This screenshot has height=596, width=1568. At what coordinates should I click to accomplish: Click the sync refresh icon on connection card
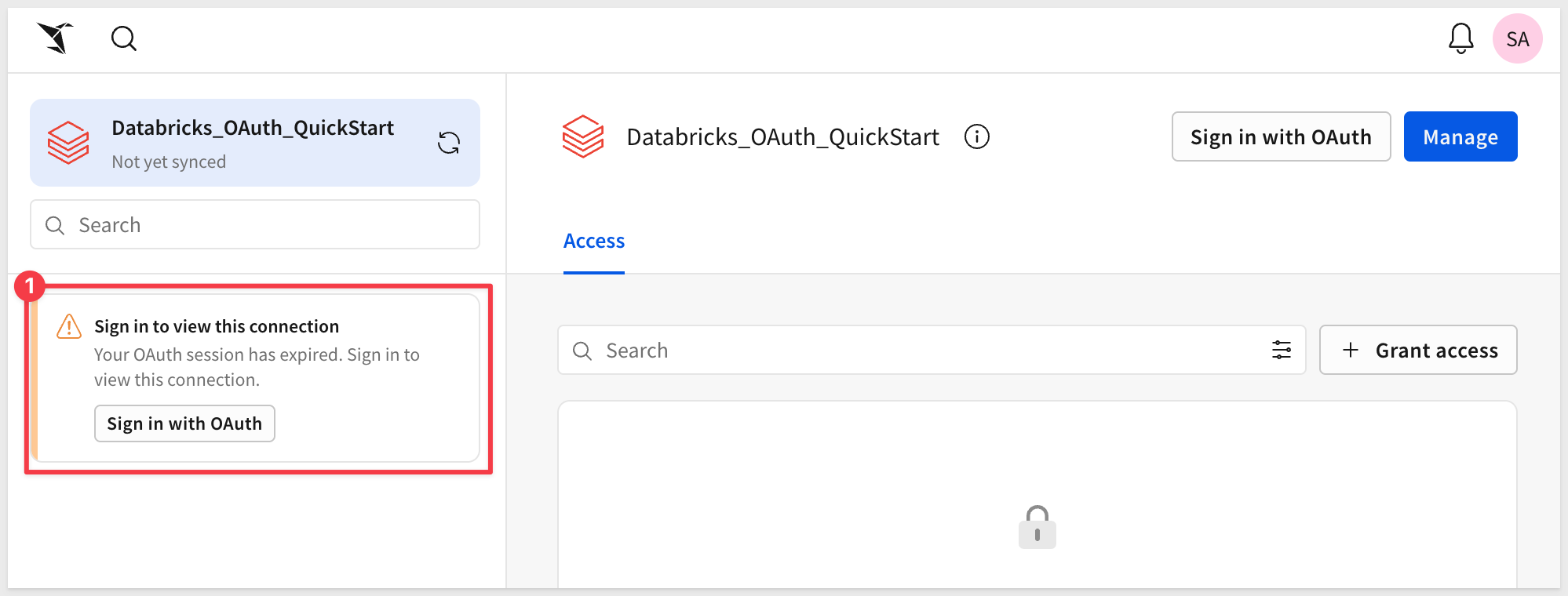click(x=449, y=143)
